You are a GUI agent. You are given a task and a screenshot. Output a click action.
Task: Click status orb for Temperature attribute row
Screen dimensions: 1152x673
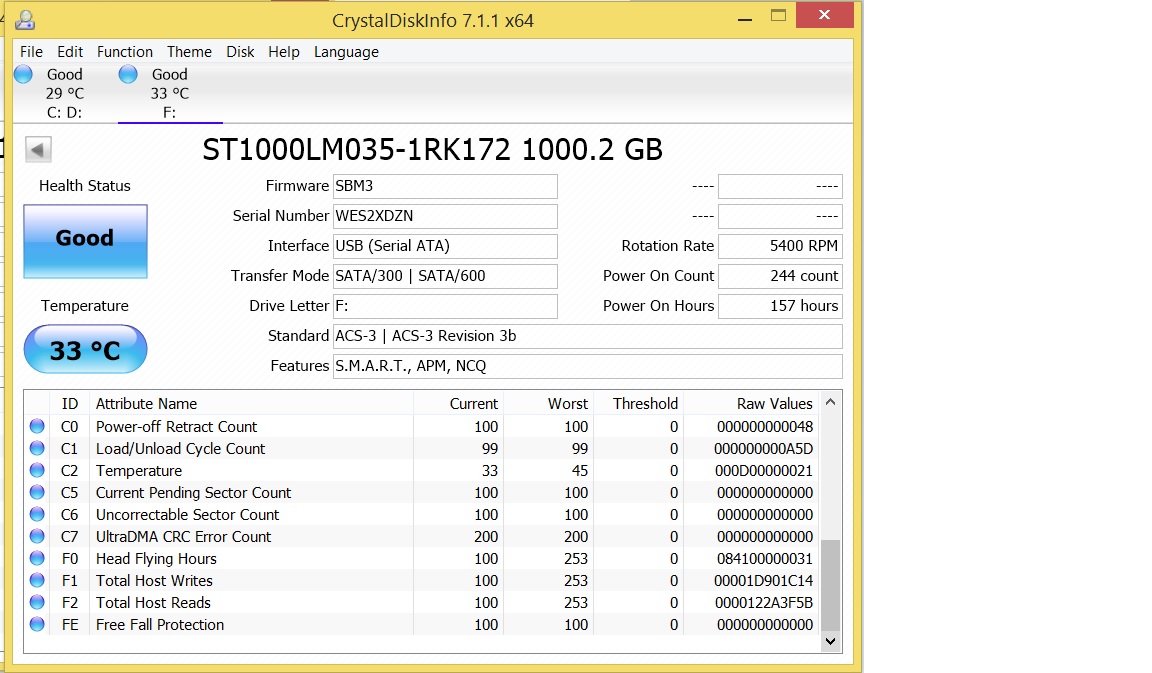coord(38,471)
